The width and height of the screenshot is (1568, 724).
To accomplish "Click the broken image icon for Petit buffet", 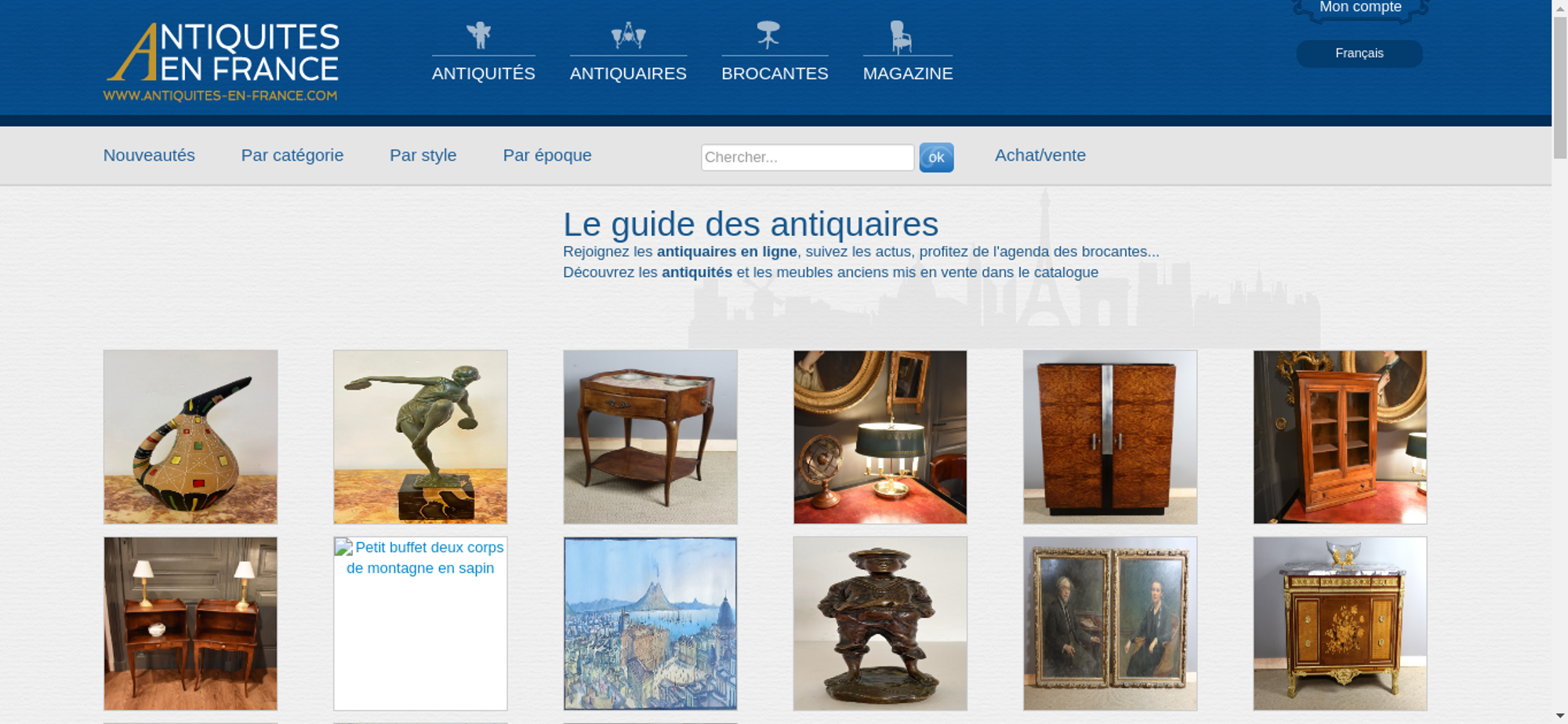I will click(343, 548).
